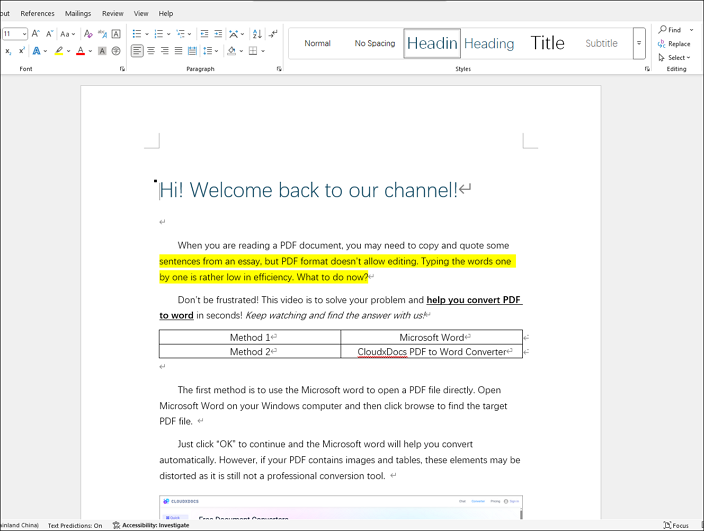Click the heading 'Hi! Welcome back to our channel!'
Viewport: 704px width, 531px height.
(308, 190)
